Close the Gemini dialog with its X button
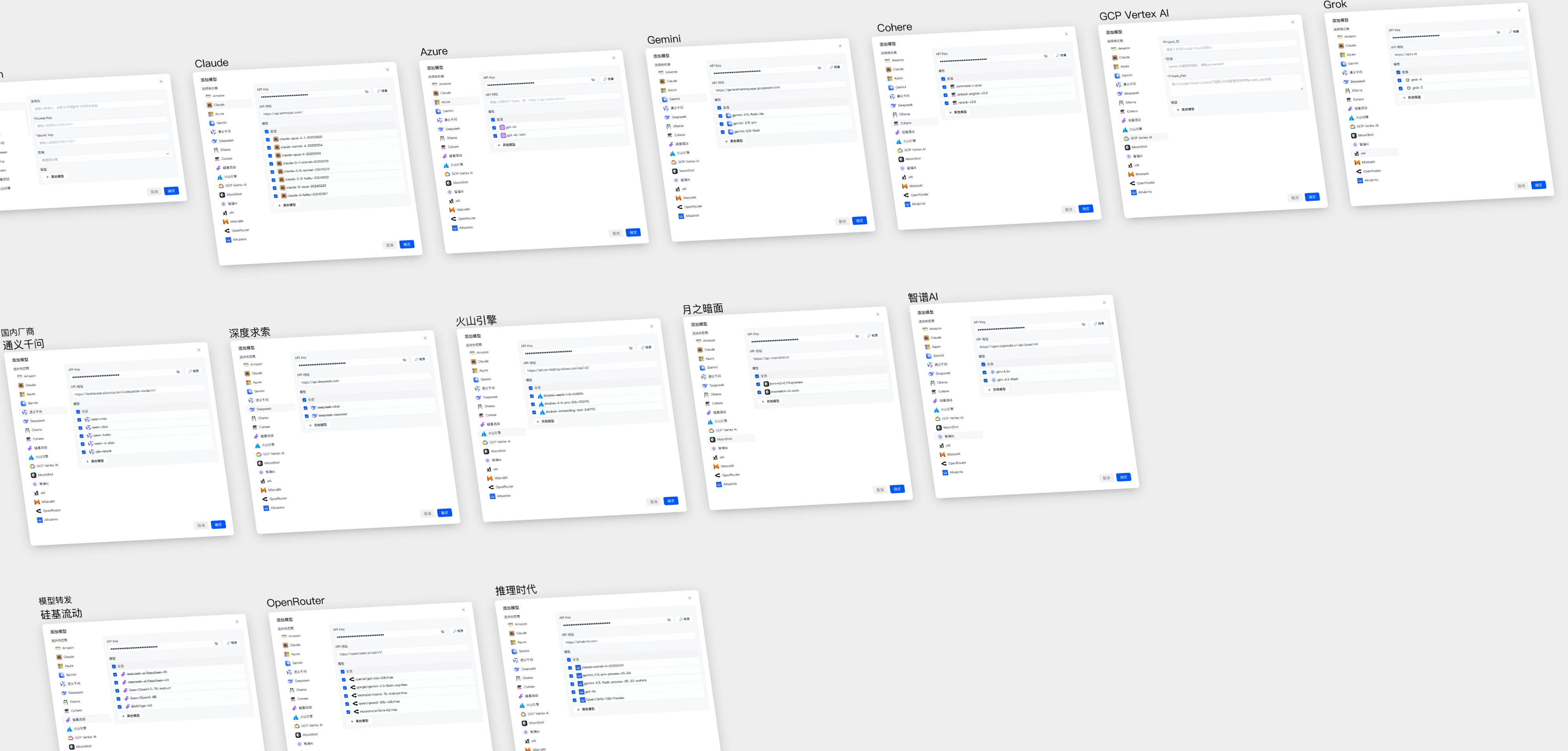 pyautogui.click(x=840, y=46)
